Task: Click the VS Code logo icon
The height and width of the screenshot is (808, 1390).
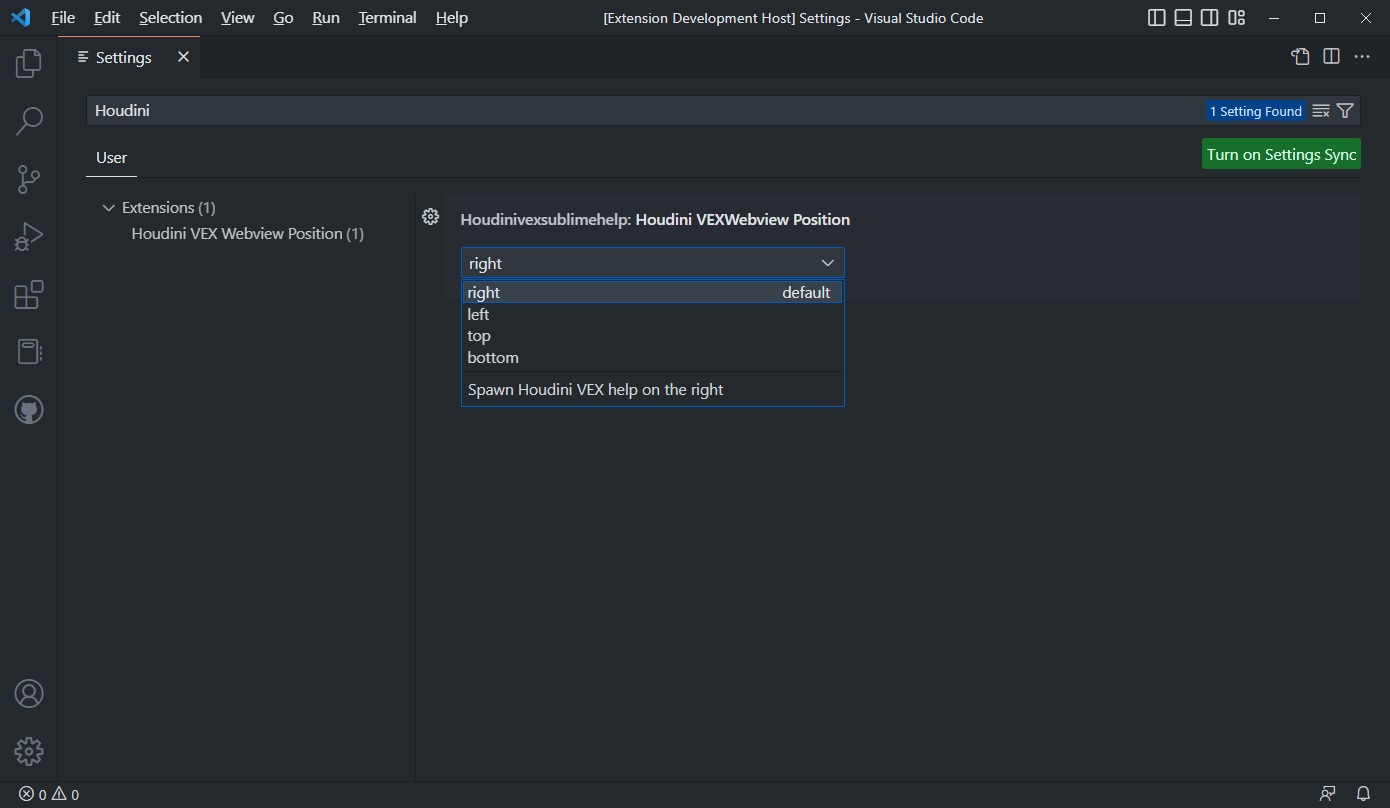Action: [21, 18]
